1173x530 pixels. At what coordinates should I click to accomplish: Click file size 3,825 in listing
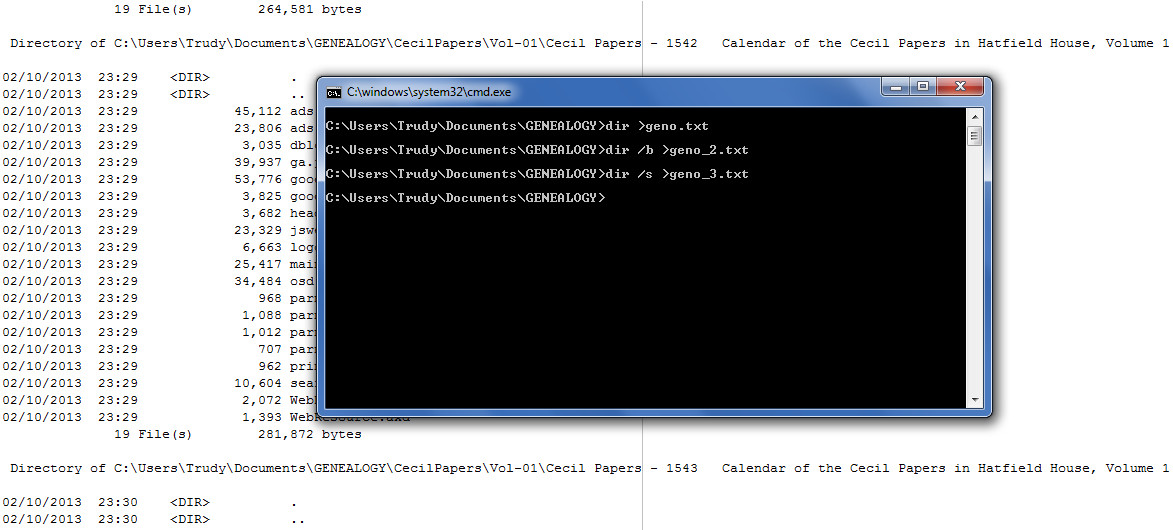pyautogui.click(x=262, y=196)
